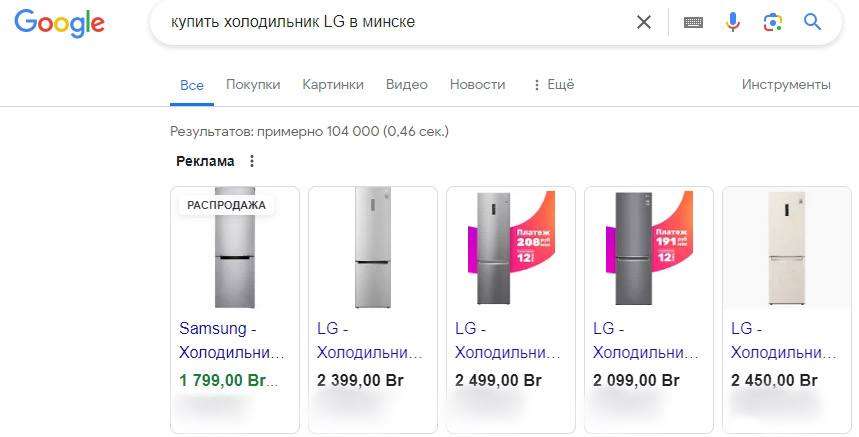Open the Инструменты tools menu
Image resolution: width=859 pixels, height=437 pixels.
pyautogui.click(x=786, y=85)
